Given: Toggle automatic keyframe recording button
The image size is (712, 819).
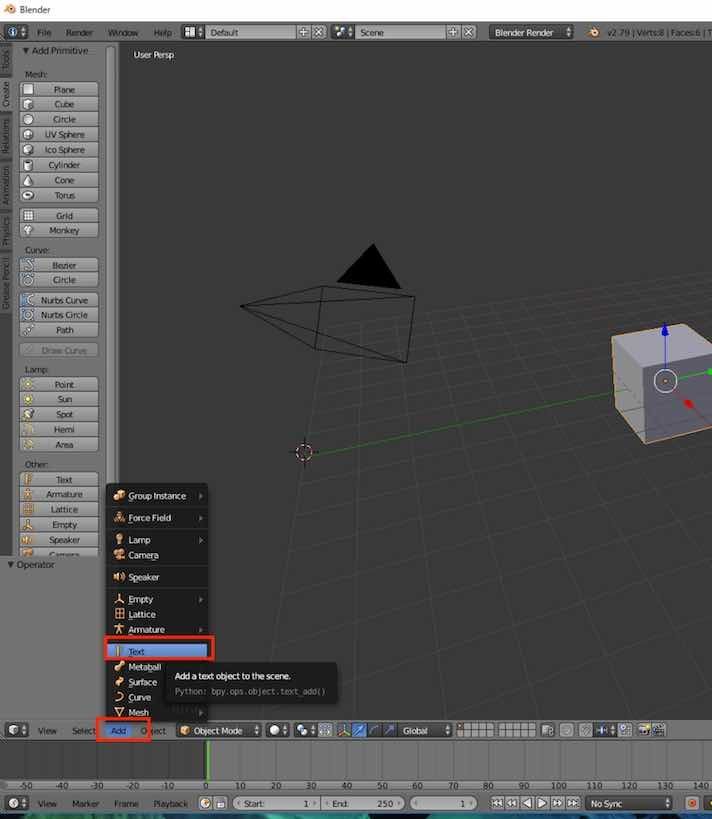Looking at the screenshot, I should pyautogui.click(x=692, y=803).
